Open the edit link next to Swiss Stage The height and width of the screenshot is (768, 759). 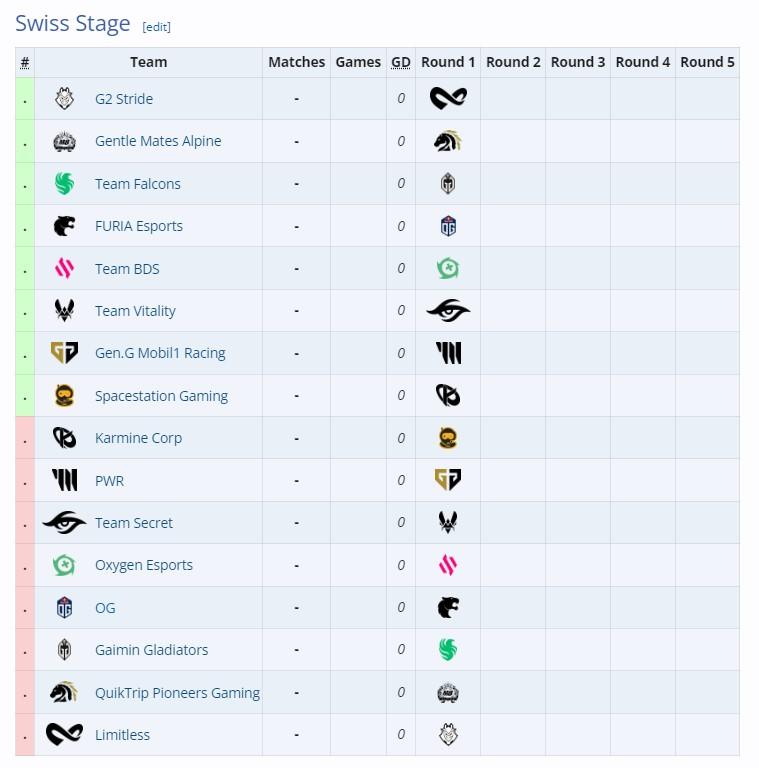point(157,26)
